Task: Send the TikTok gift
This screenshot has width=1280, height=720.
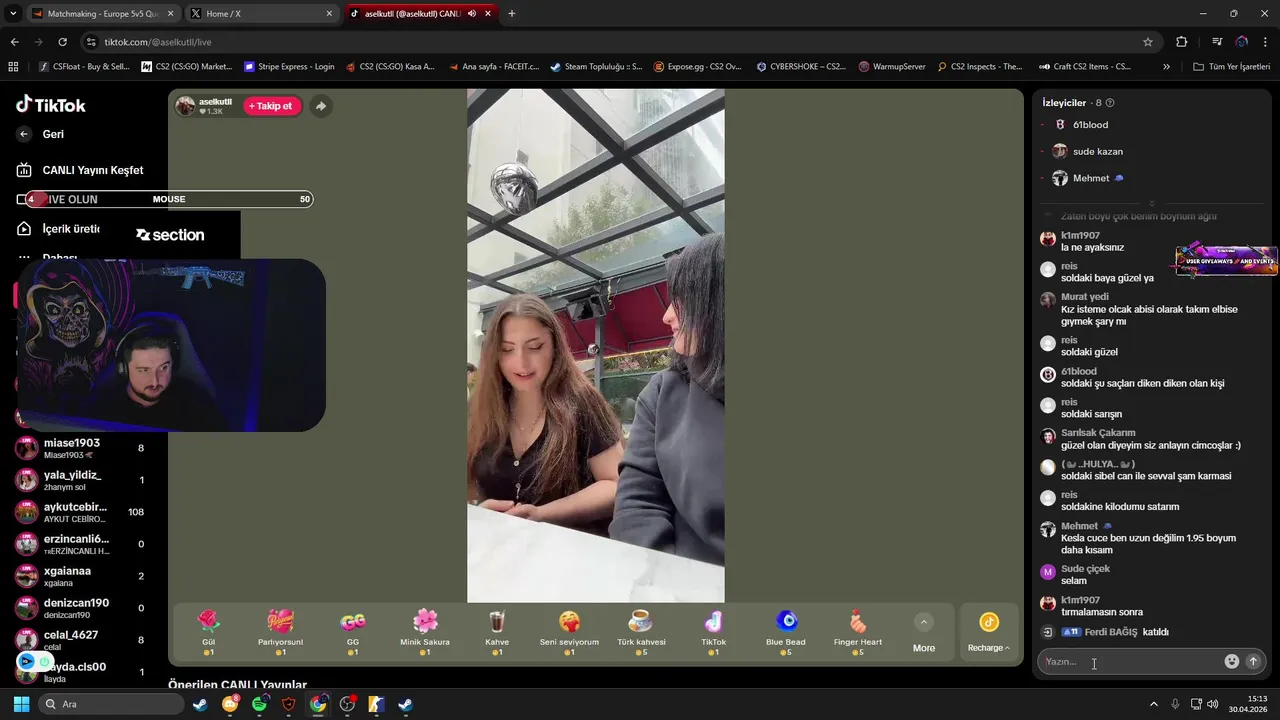Action: 713,632
